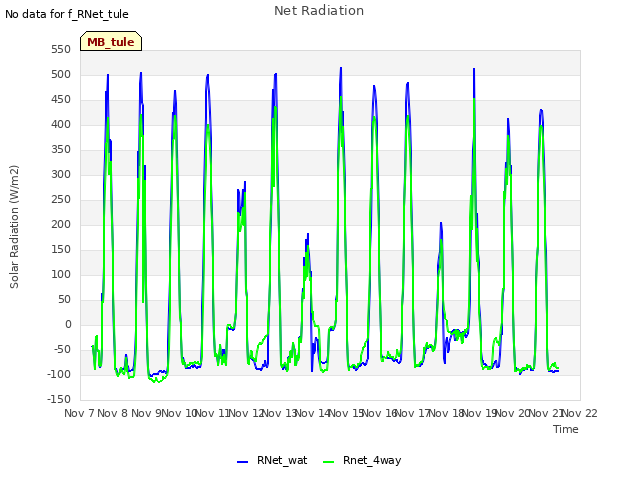This screenshot has height=480, width=640.
Task: Click the 100 y-axis tick label
Action: (x=61, y=274)
